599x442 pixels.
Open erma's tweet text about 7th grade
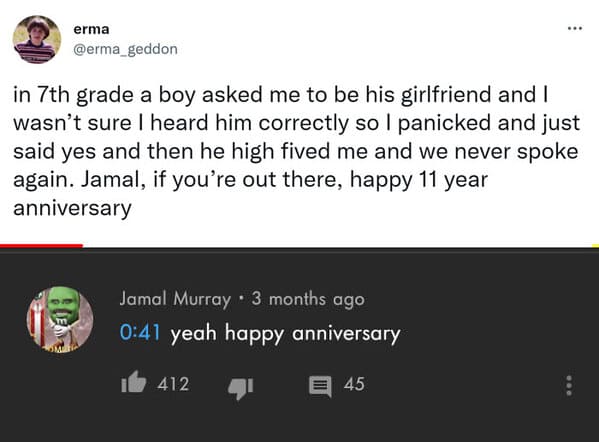click(296, 151)
